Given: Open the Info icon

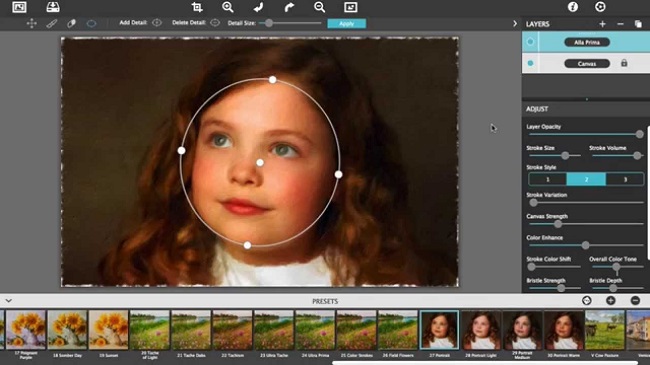Looking at the screenshot, I should 573,7.
